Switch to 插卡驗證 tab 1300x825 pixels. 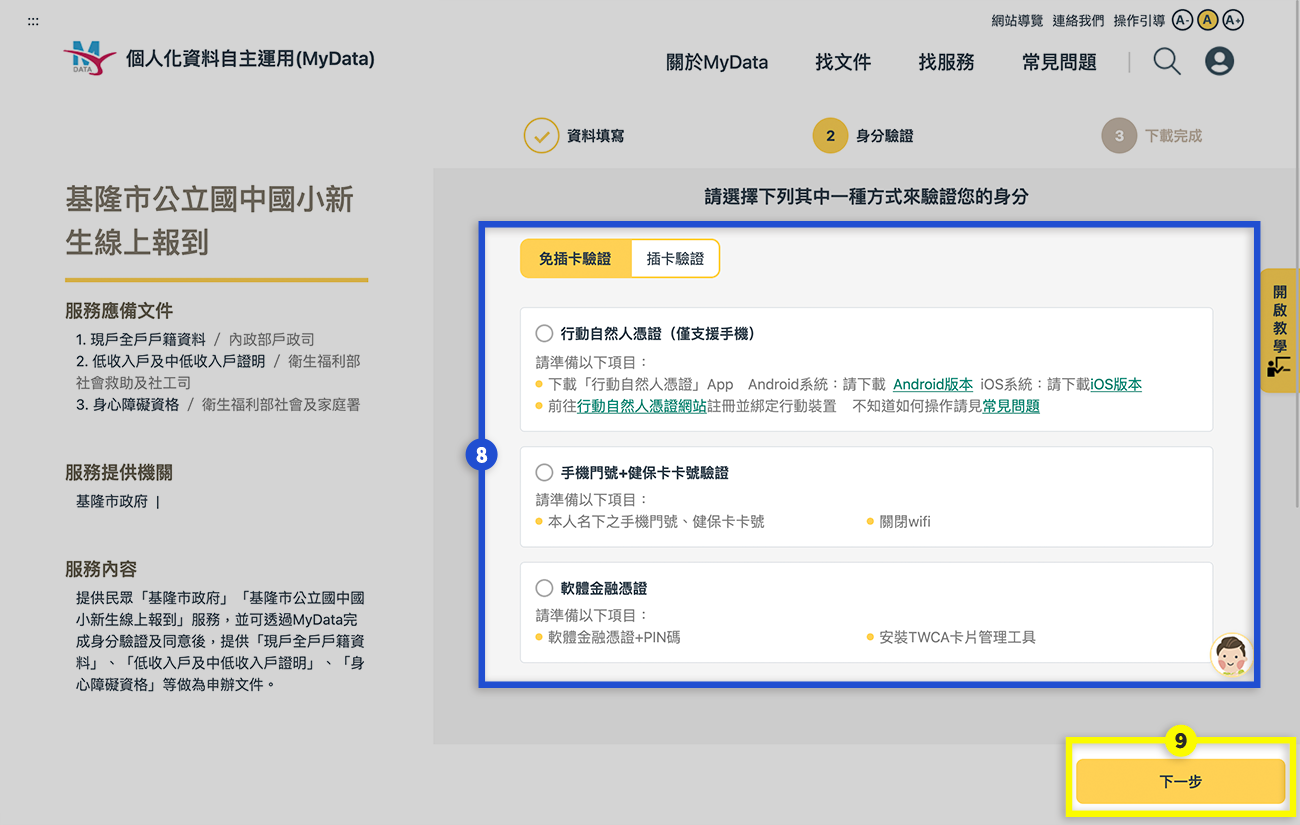[675, 258]
